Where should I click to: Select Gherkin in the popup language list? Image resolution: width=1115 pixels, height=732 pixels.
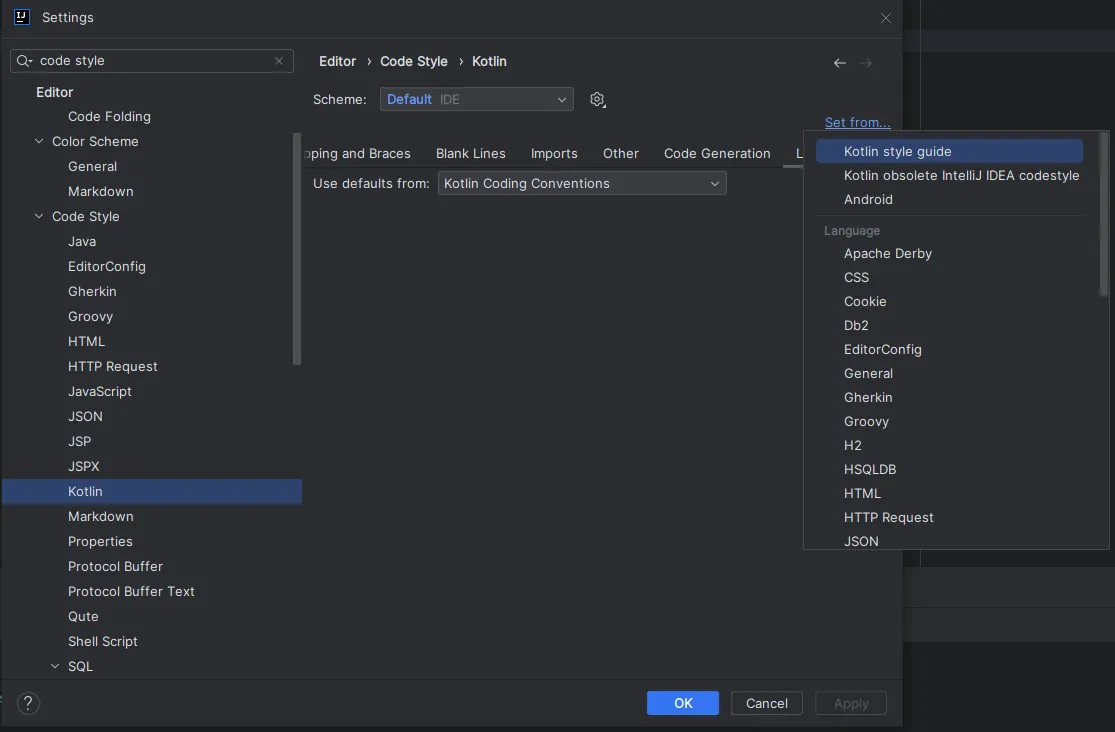(x=949, y=398)
